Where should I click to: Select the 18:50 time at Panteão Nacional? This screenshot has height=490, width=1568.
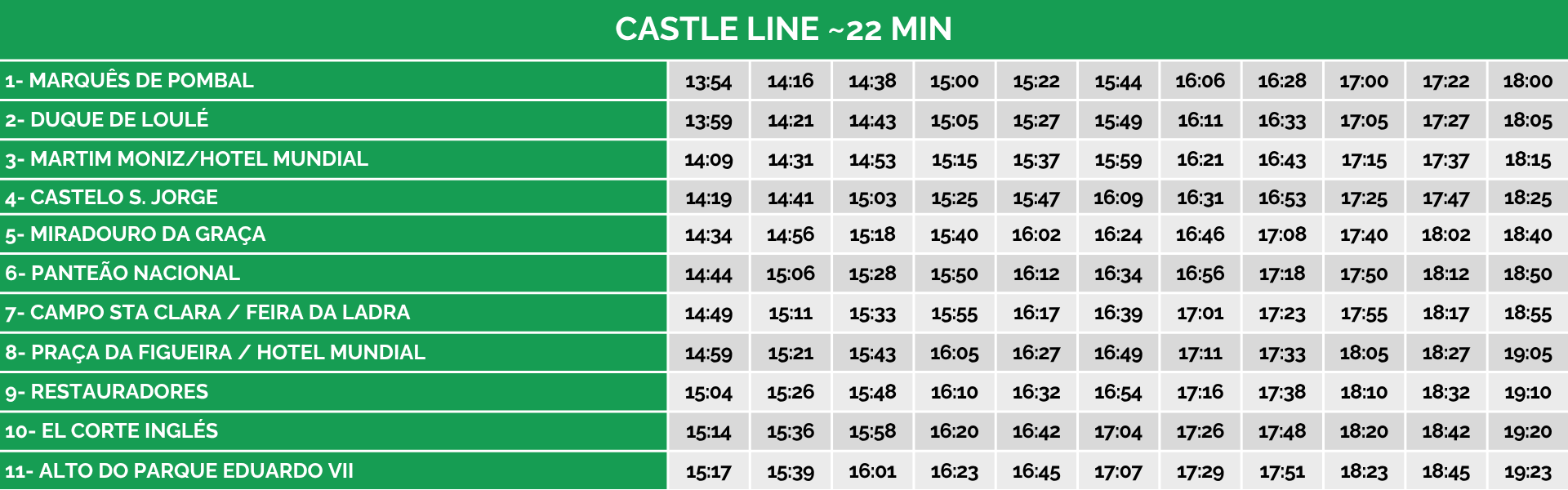coord(1527,274)
